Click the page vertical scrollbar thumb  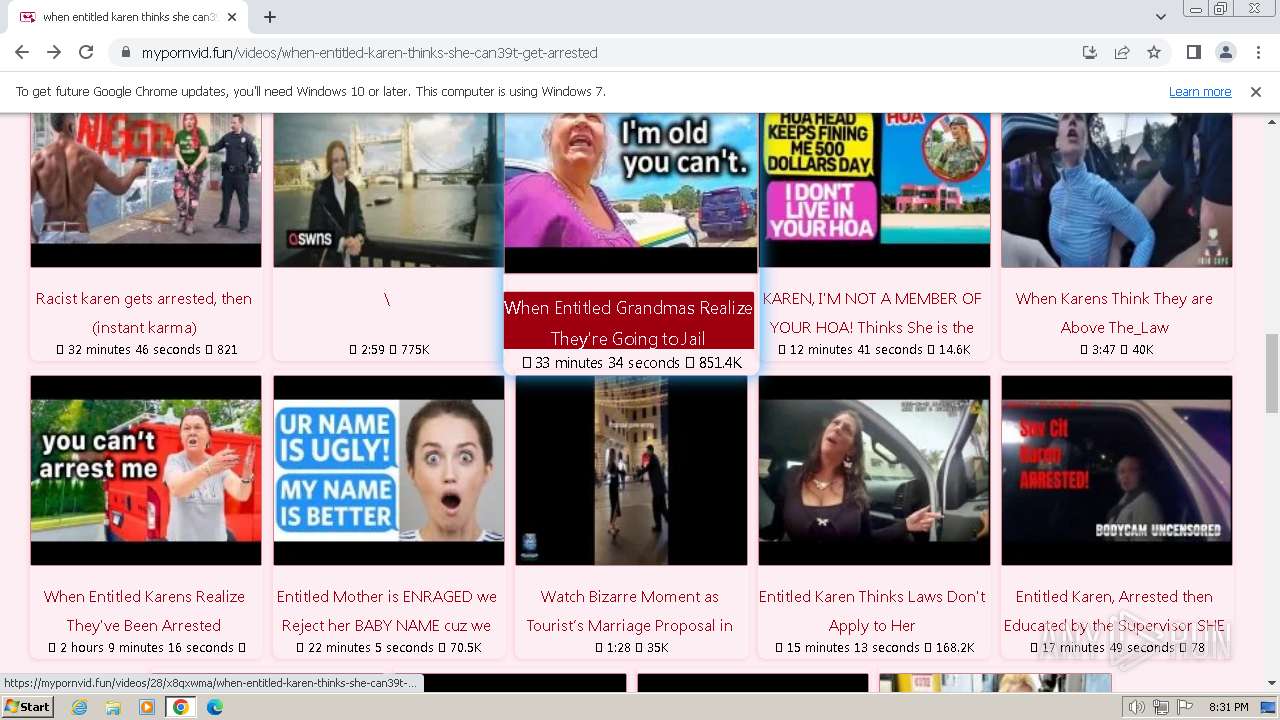[x=1271, y=373]
